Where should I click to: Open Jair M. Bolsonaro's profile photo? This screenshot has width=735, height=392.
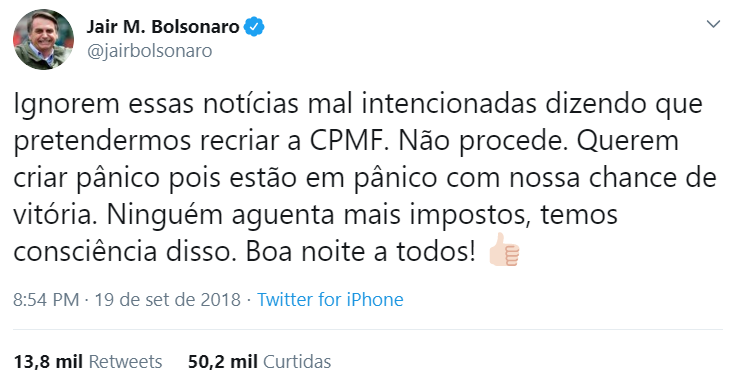pos(43,39)
